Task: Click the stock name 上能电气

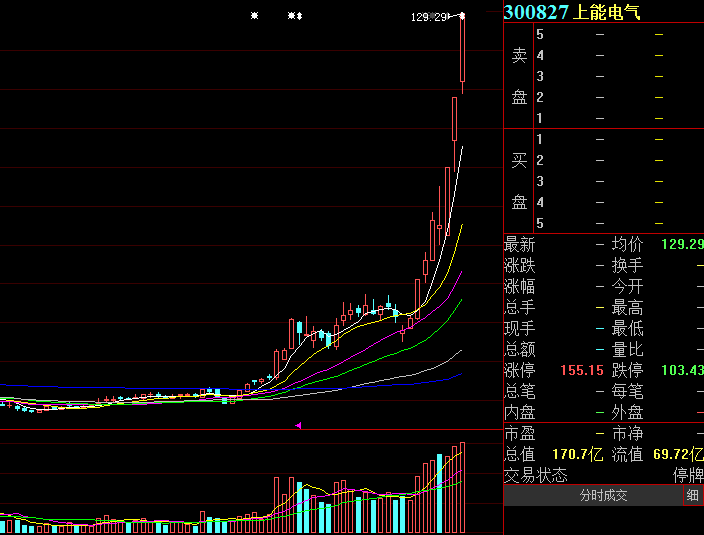Action: point(607,12)
